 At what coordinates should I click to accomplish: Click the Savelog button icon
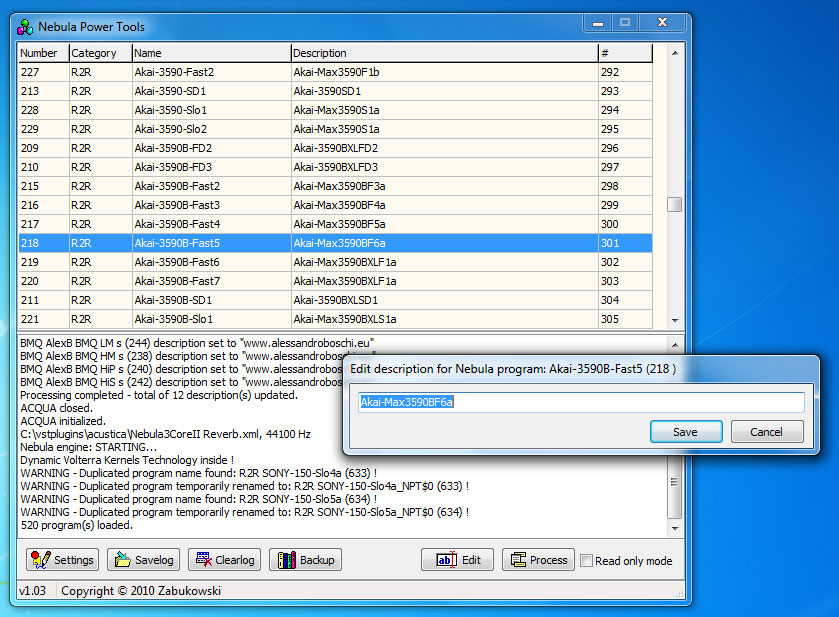tap(121, 560)
